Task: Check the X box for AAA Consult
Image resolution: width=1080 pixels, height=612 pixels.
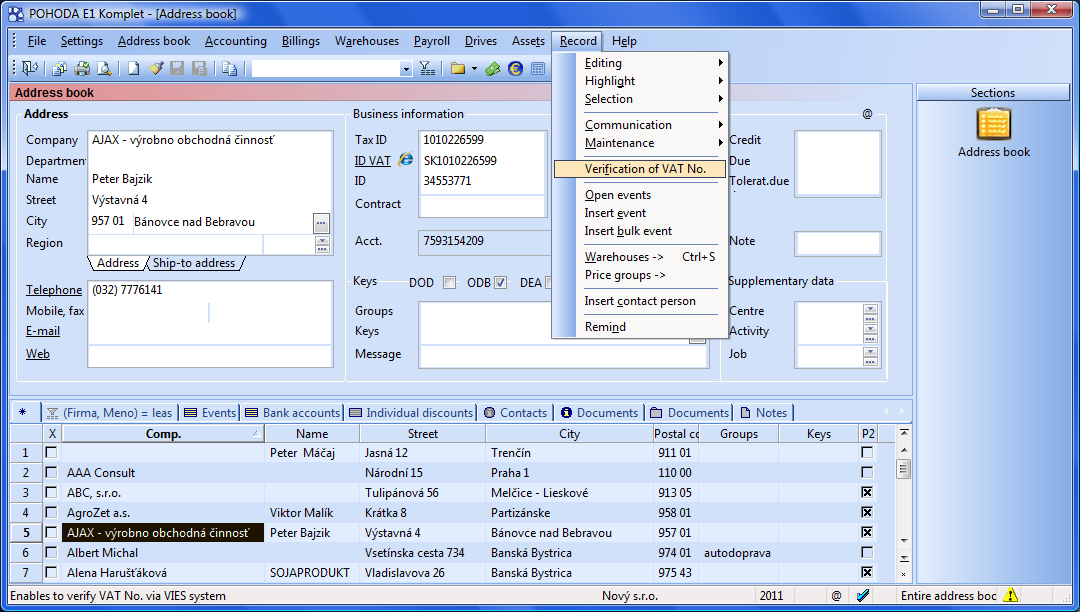Action: [x=51, y=472]
